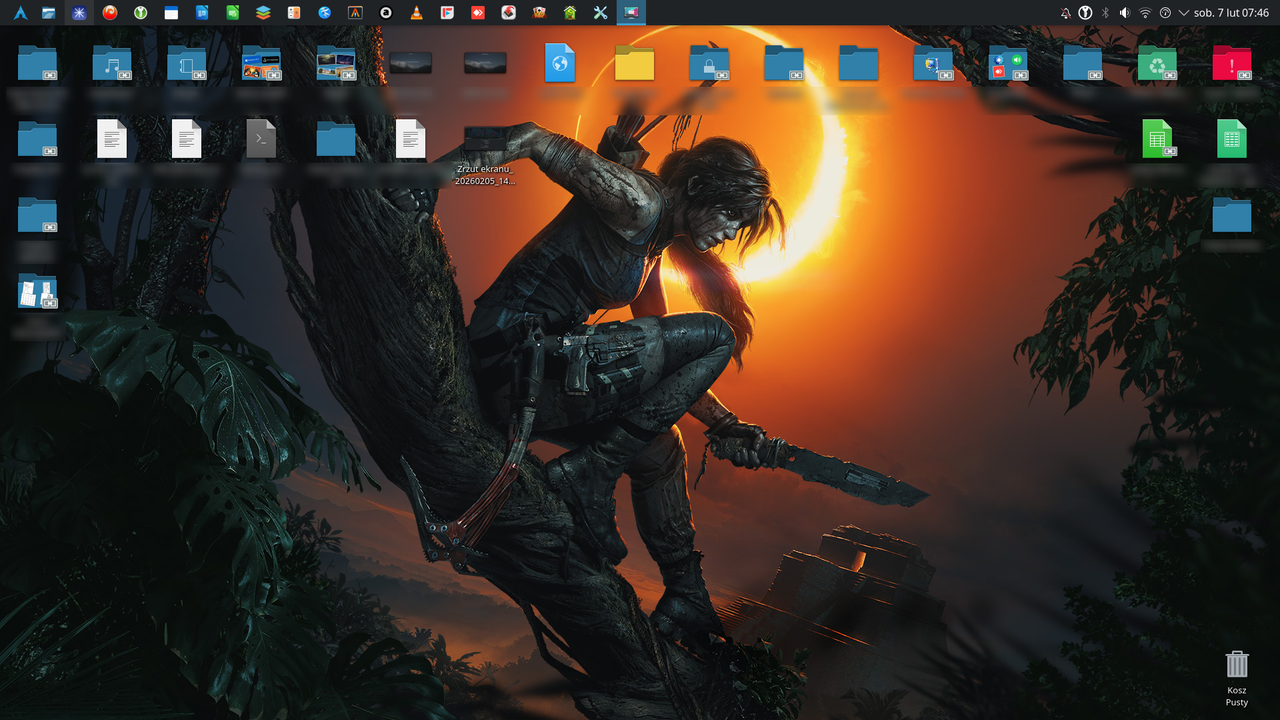Open the black letter 'a' circle icon
Viewport: 1280px width, 720px height.
coord(386,13)
